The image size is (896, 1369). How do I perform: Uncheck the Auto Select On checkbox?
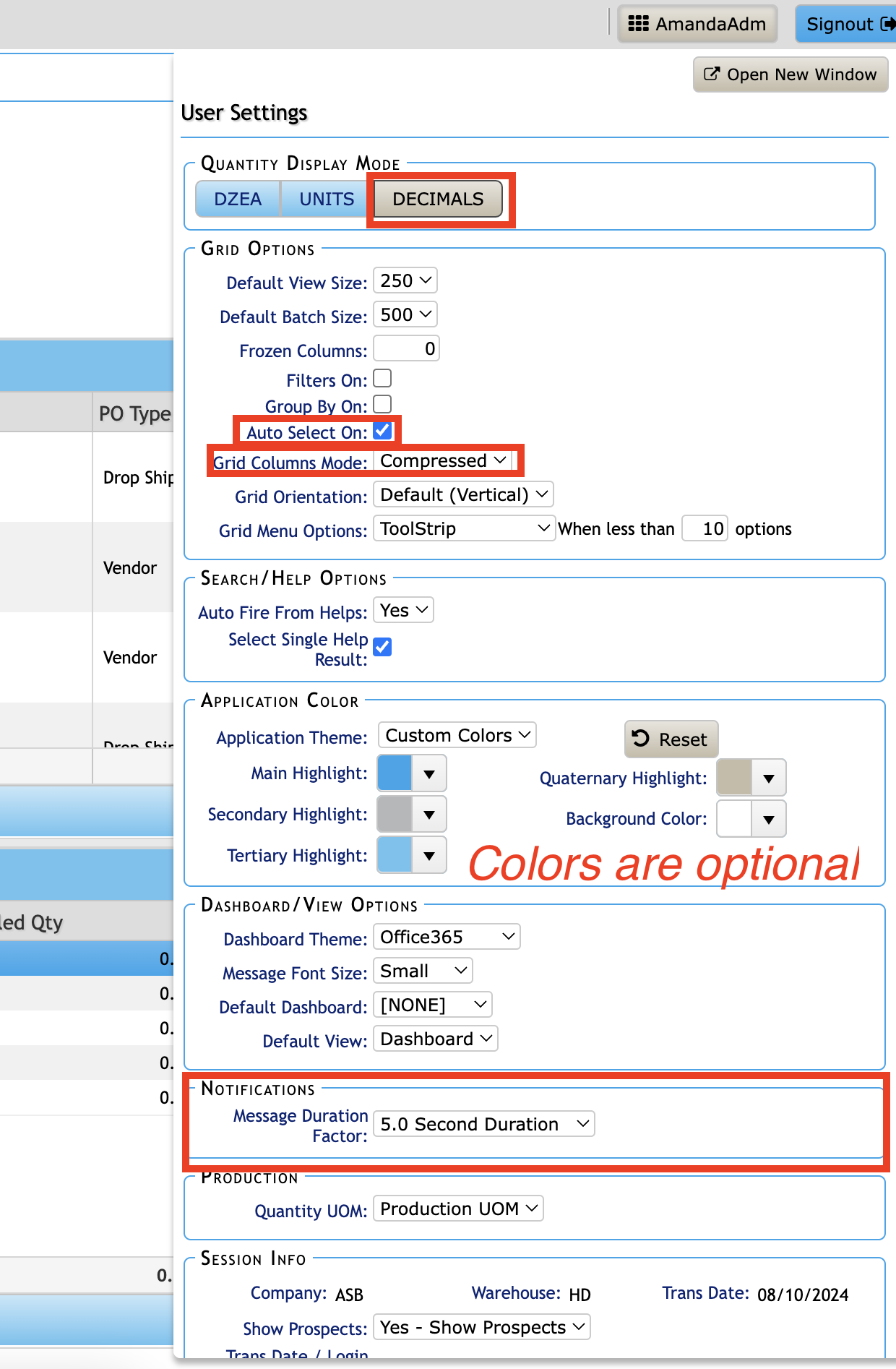pos(382,431)
